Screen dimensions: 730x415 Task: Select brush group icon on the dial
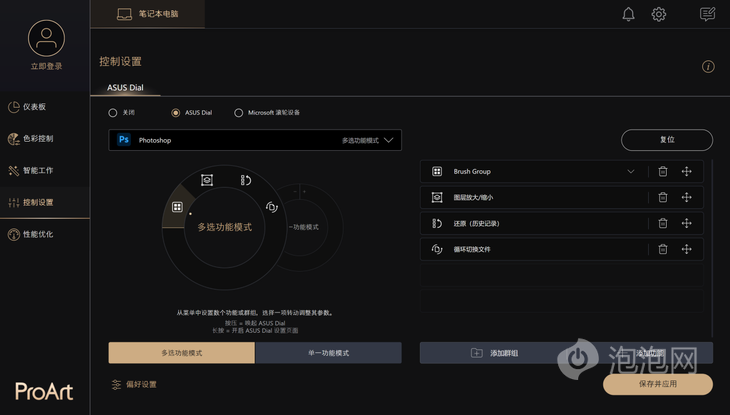(x=177, y=207)
